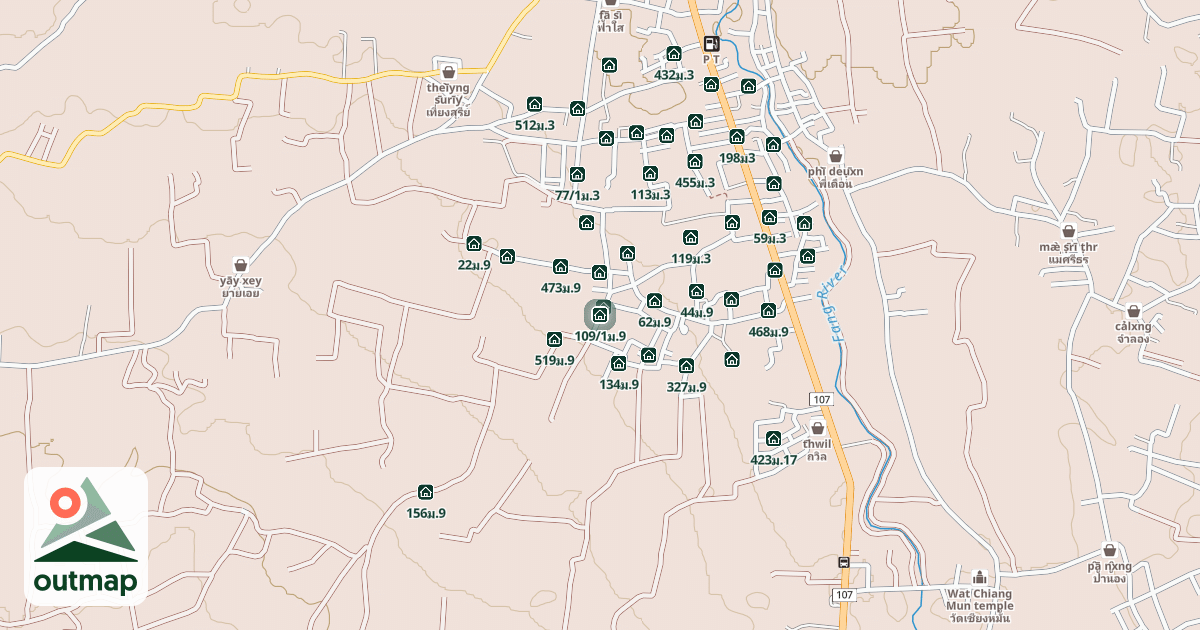
Task: Click the house marker labeled 113ม.3
Action: [651, 173]
